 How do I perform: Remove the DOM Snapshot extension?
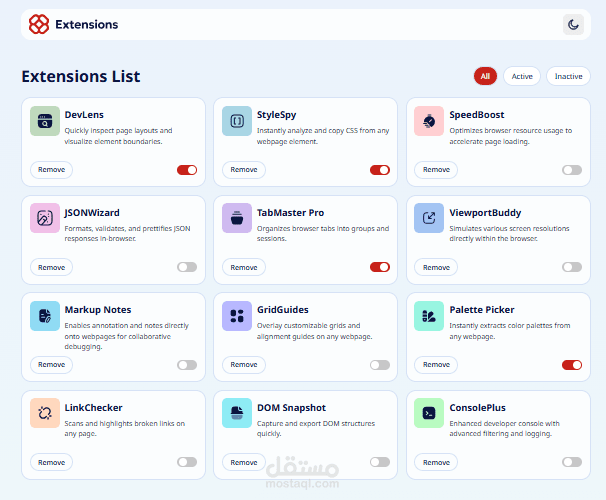click(244, 462)
